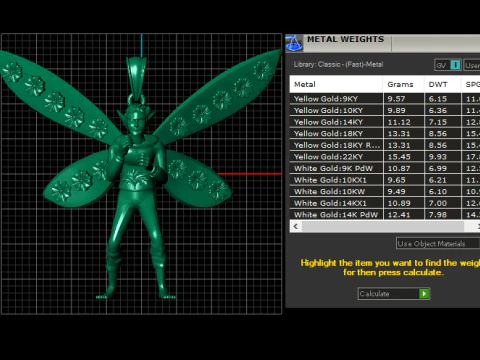The image size is (480, 360).
Task: Click the horizontal scrollbar left arrow
Action: pos(296,226)
